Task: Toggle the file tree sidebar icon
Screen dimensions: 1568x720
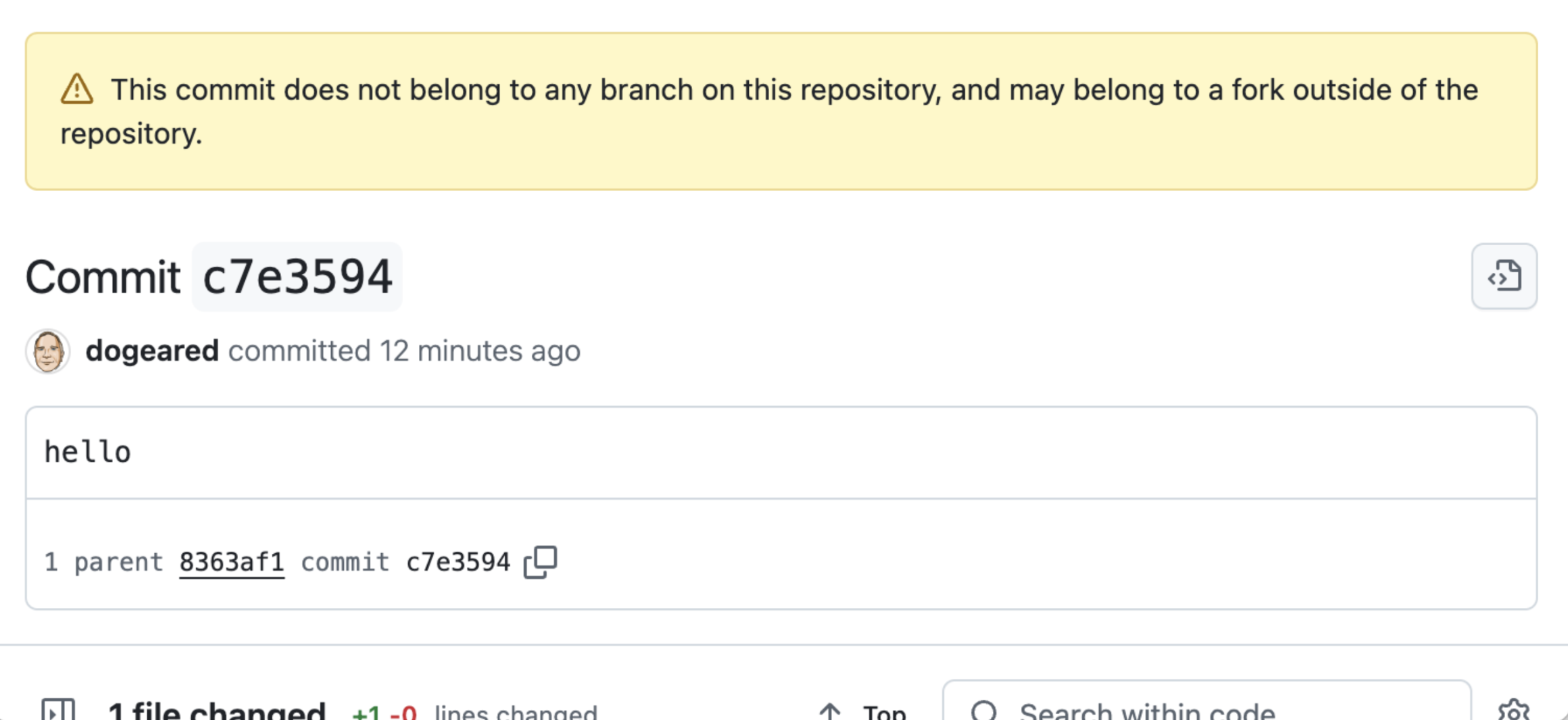Action: 58,711
